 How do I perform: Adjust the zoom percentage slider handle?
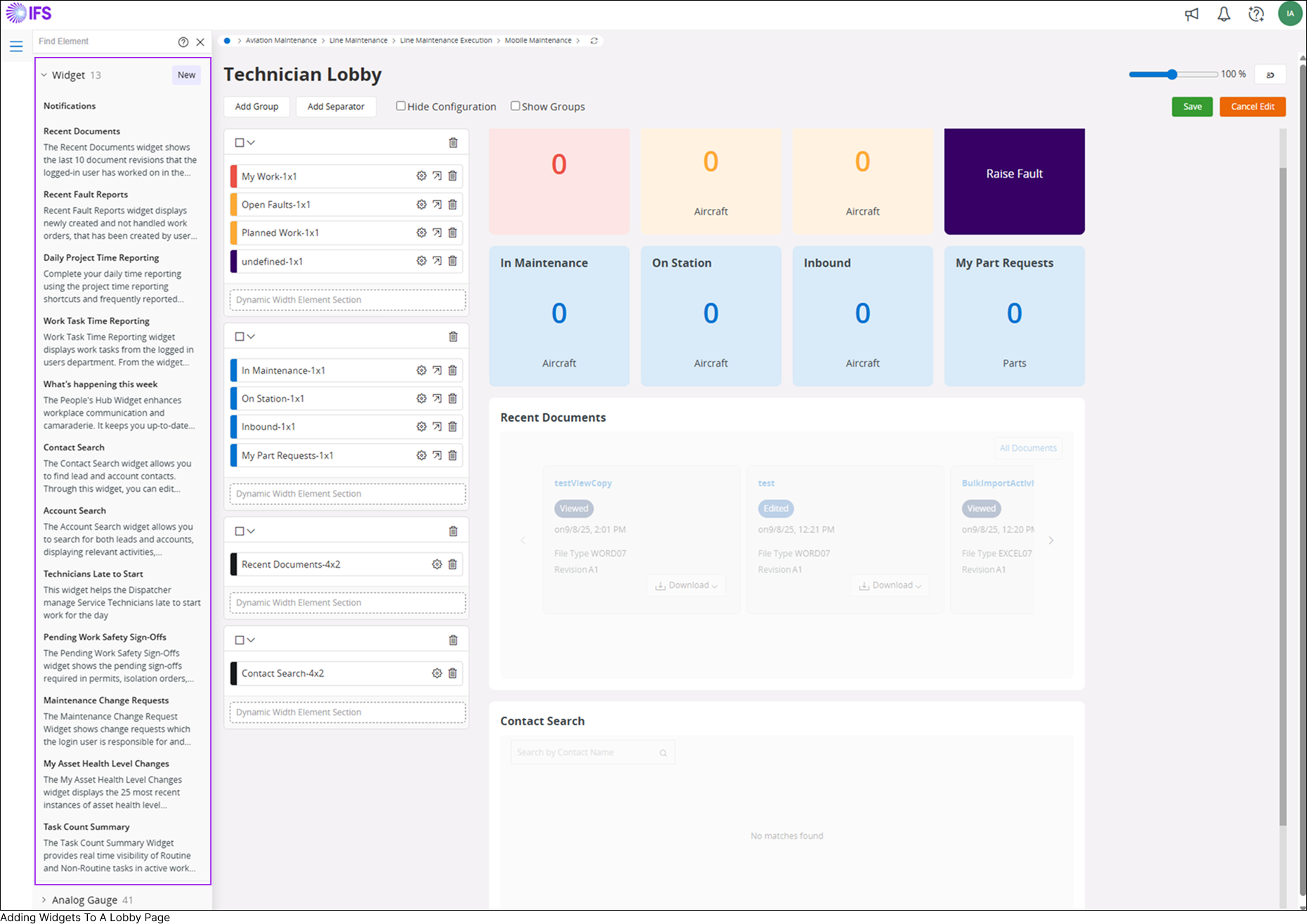tap(1171, 74)
